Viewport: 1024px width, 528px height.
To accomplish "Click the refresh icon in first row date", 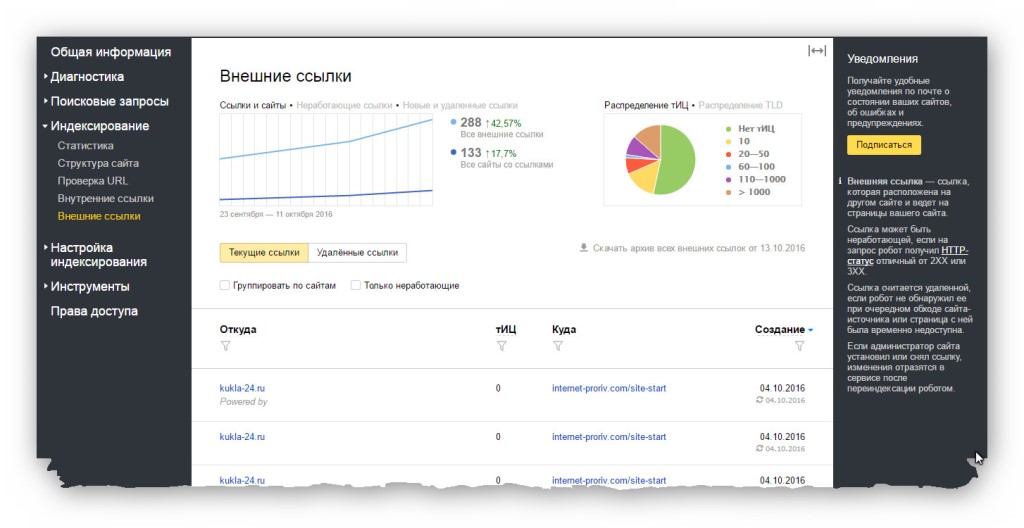I will [760, 400].
